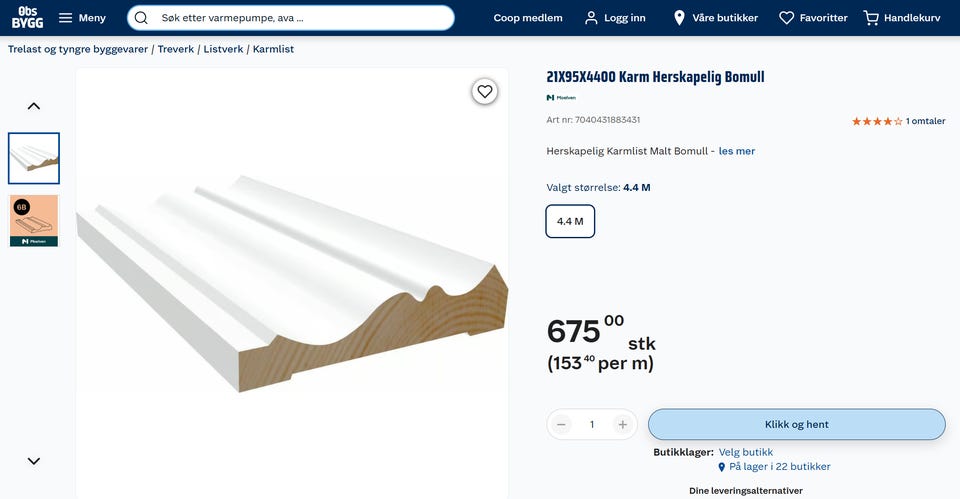This screenshot has height=499, width=960.
Task: Decrease quantity with minus button
Action: (x=562, y=424)
